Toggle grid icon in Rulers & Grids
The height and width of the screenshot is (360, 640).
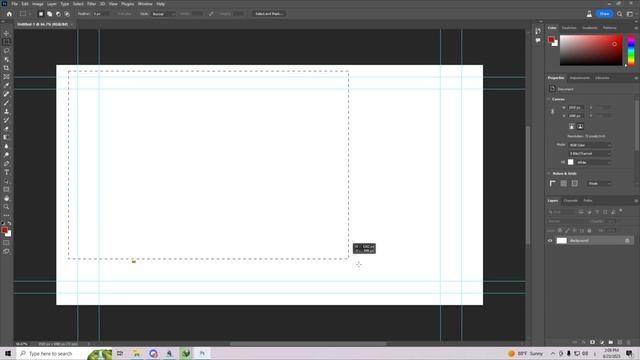[x=564, y=184]
